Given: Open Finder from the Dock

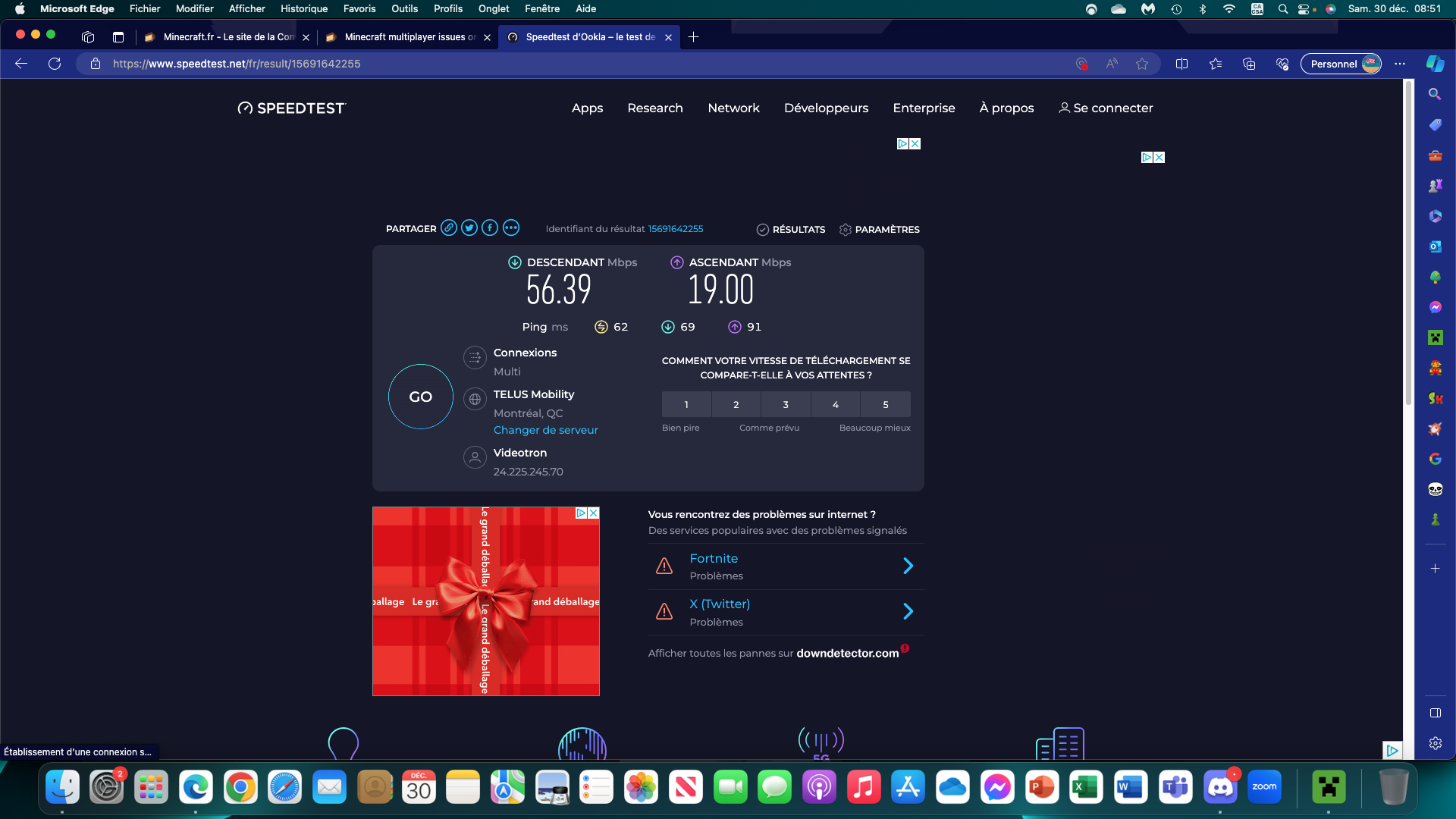Looking at the screenshot, I should coord(62,788).
